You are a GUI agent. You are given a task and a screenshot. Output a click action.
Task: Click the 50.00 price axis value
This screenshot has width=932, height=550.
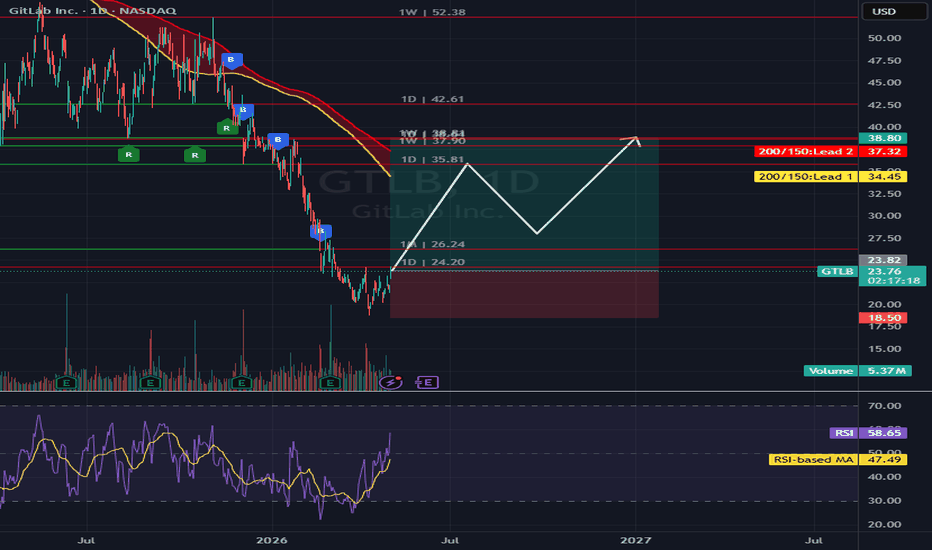(x=884, y=38)
